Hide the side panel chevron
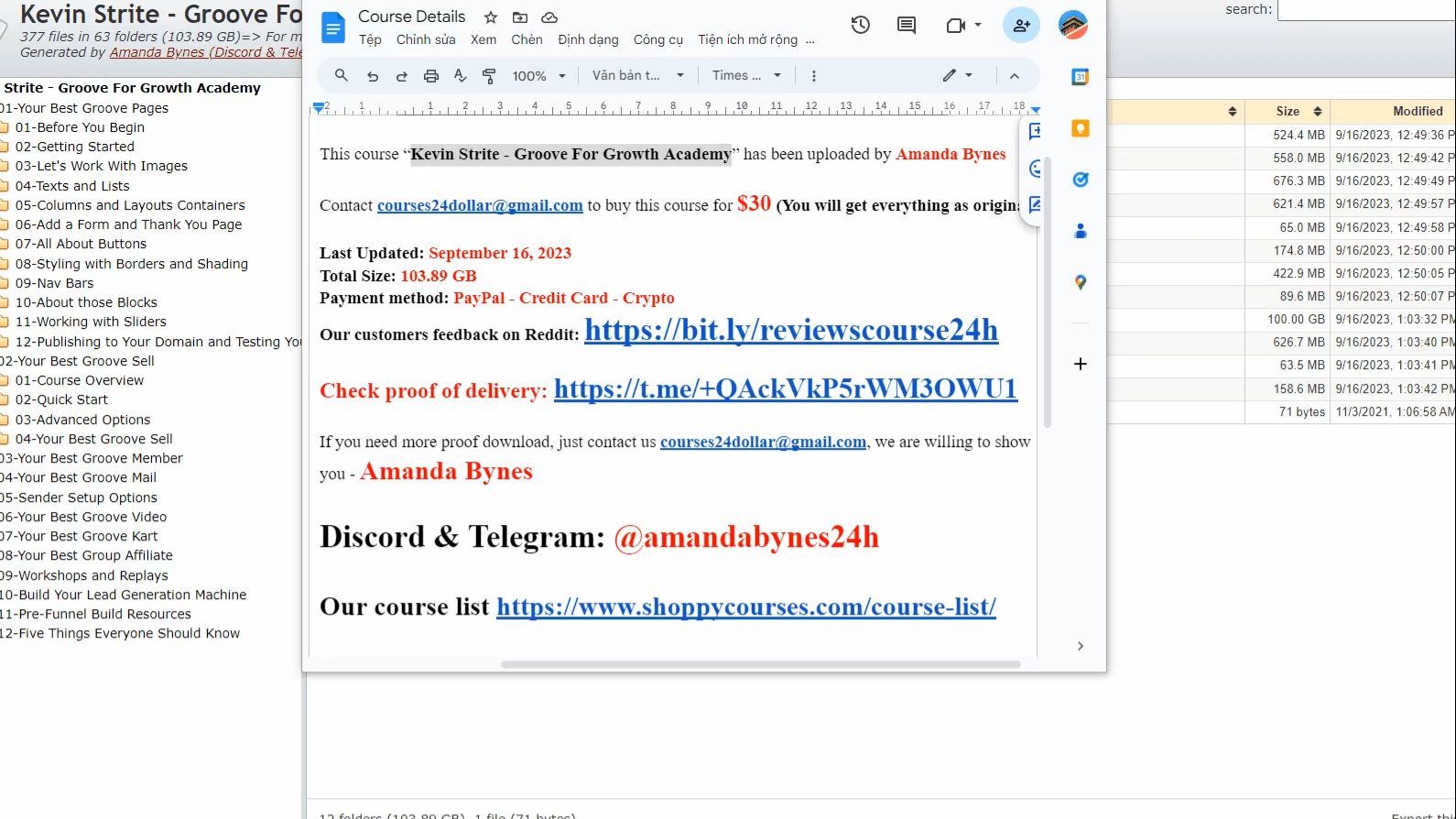This screenshot has width=1456, height=819. (x=1081, y=646)
